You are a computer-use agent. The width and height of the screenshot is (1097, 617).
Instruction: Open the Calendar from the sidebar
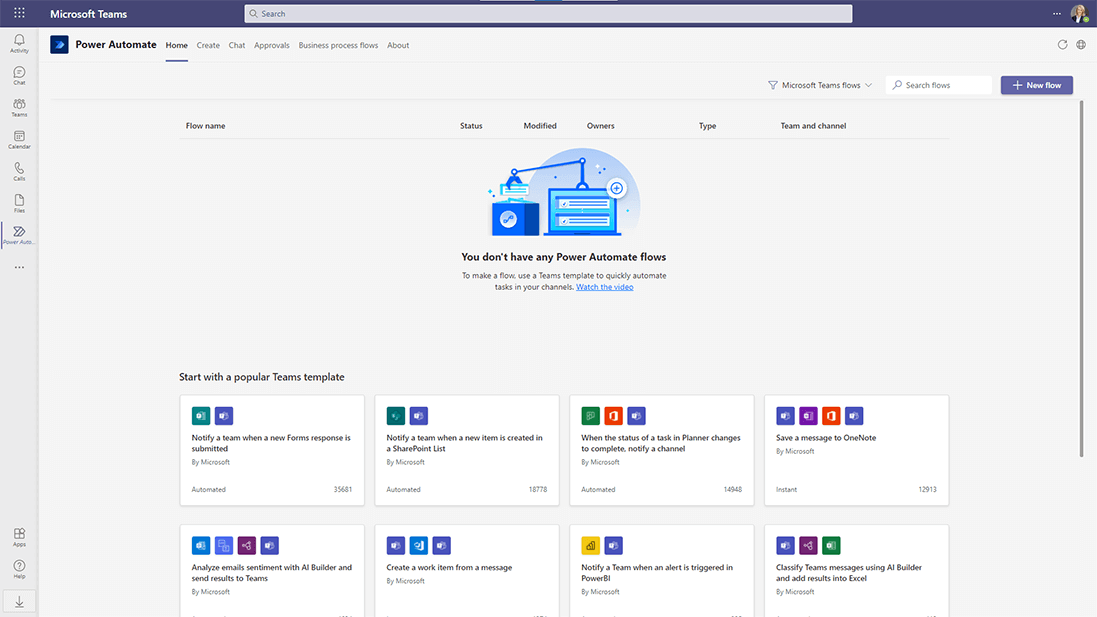pyautogui.click(x=18, y=140)
